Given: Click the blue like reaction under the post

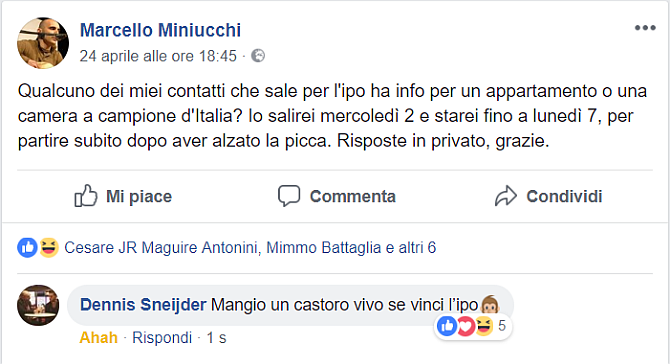Looking at the screenshot, I should [27, 247].
